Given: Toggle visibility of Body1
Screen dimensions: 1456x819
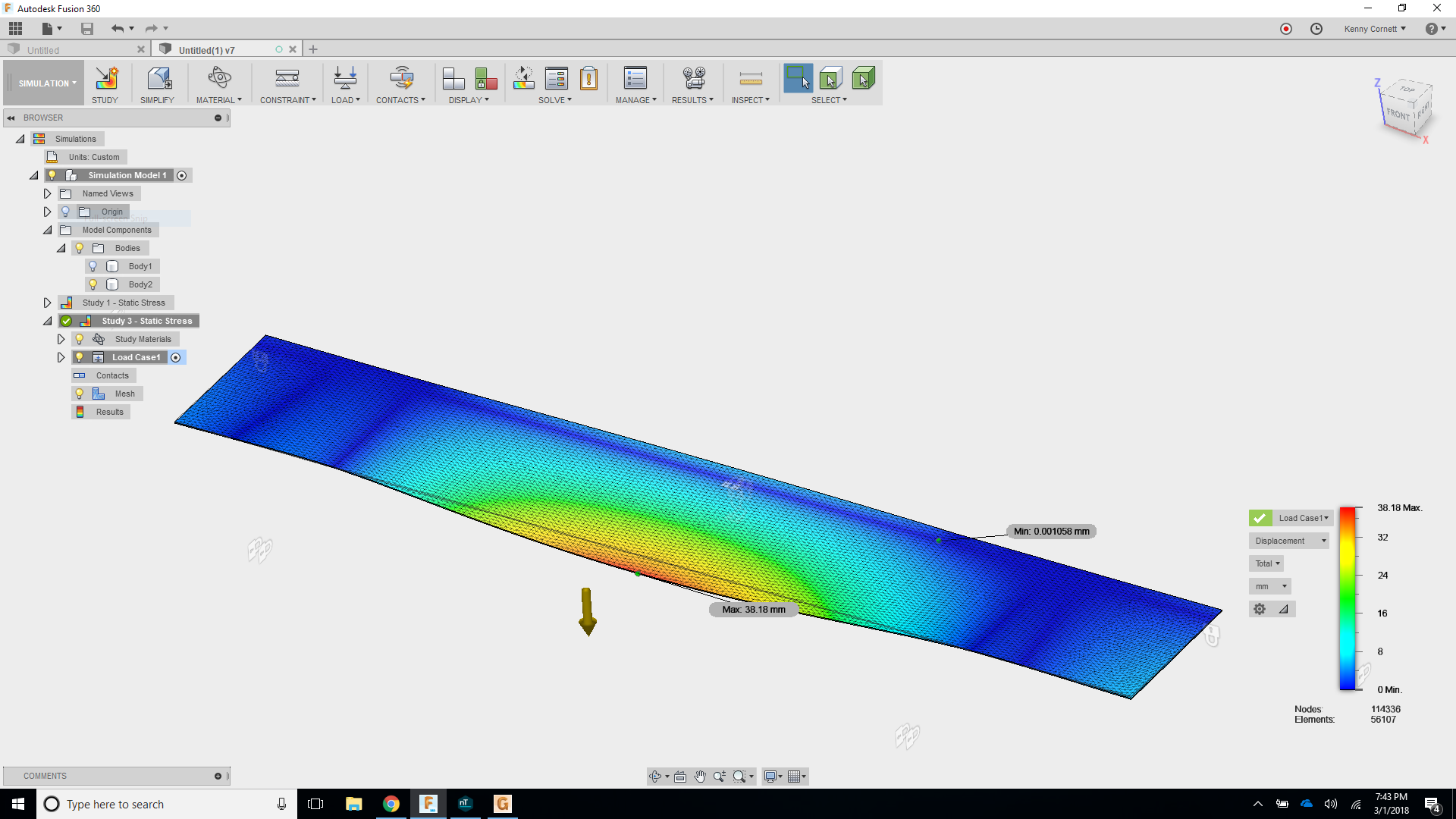Looking at the screenshot, I should (x=93, y=265).
